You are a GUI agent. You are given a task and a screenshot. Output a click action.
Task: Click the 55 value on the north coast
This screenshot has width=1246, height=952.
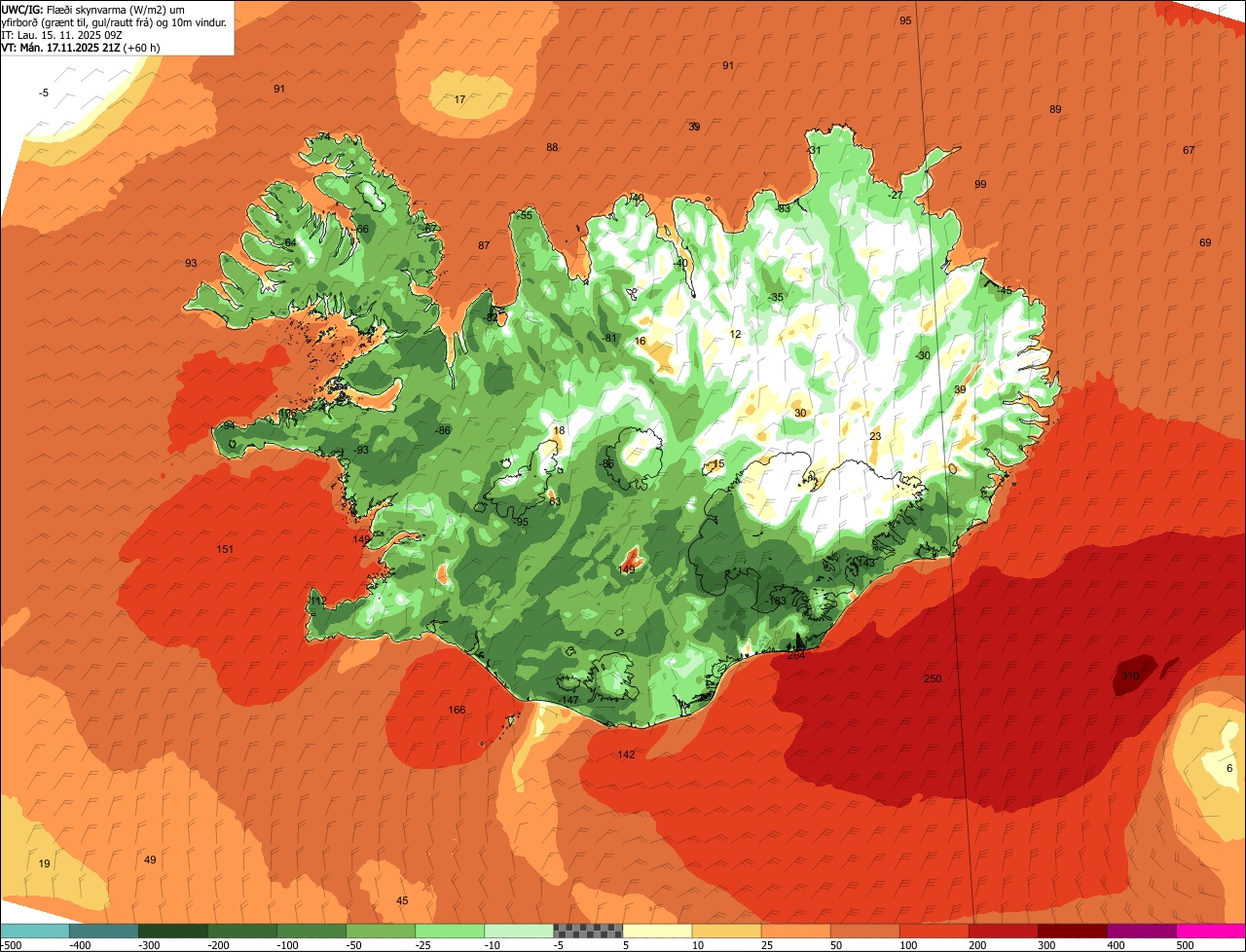pyautogui.click(x=527, y=215)
